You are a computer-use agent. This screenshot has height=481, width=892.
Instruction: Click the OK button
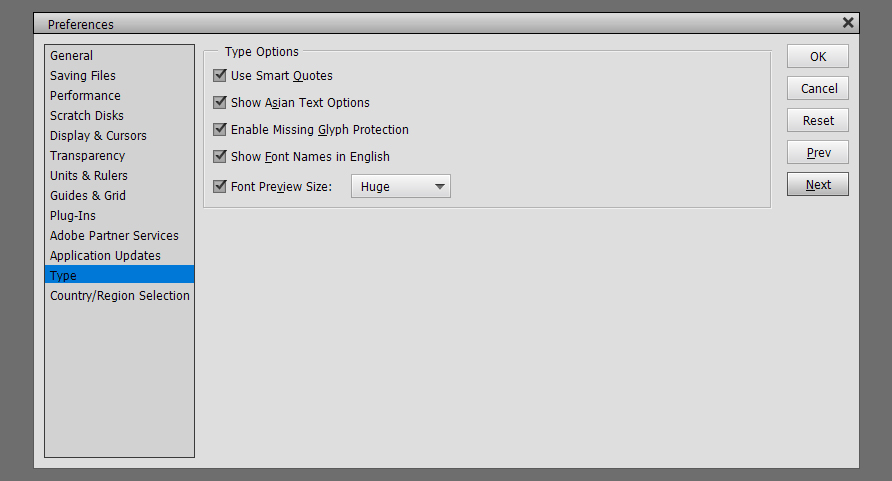(x=817, y=56)
